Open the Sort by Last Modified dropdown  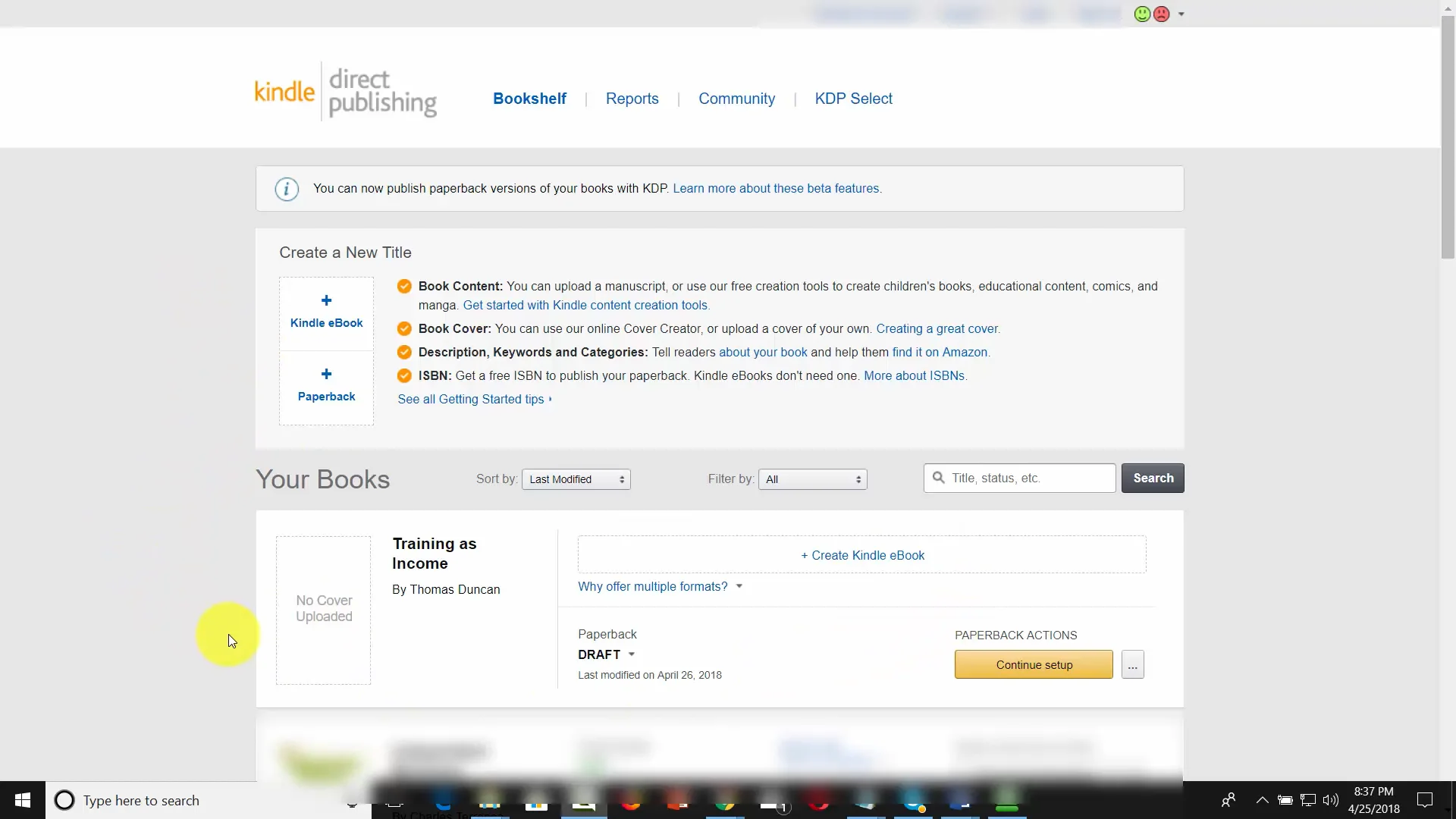[576, 479]
